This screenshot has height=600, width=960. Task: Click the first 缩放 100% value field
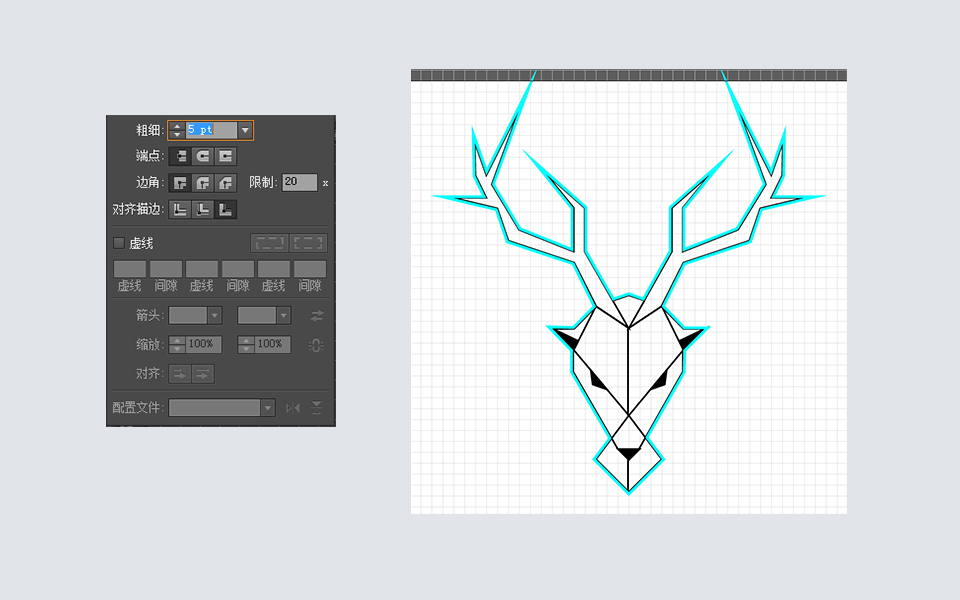(x=203, y=345)
